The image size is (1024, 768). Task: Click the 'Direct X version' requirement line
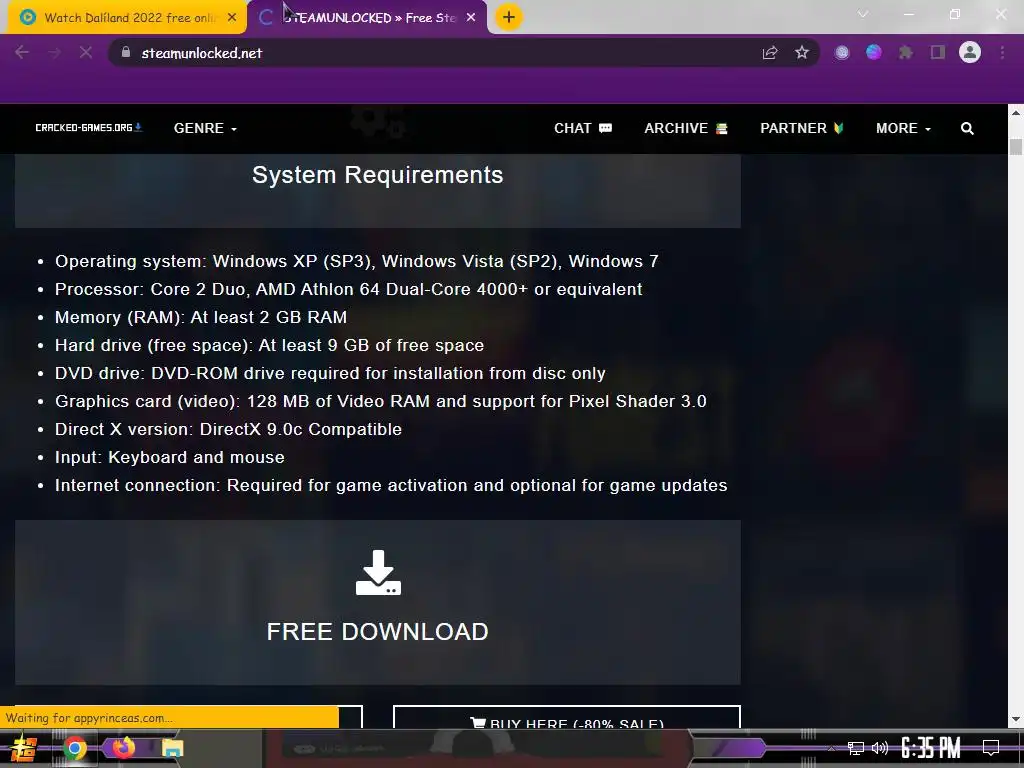(x=229, y=430)
